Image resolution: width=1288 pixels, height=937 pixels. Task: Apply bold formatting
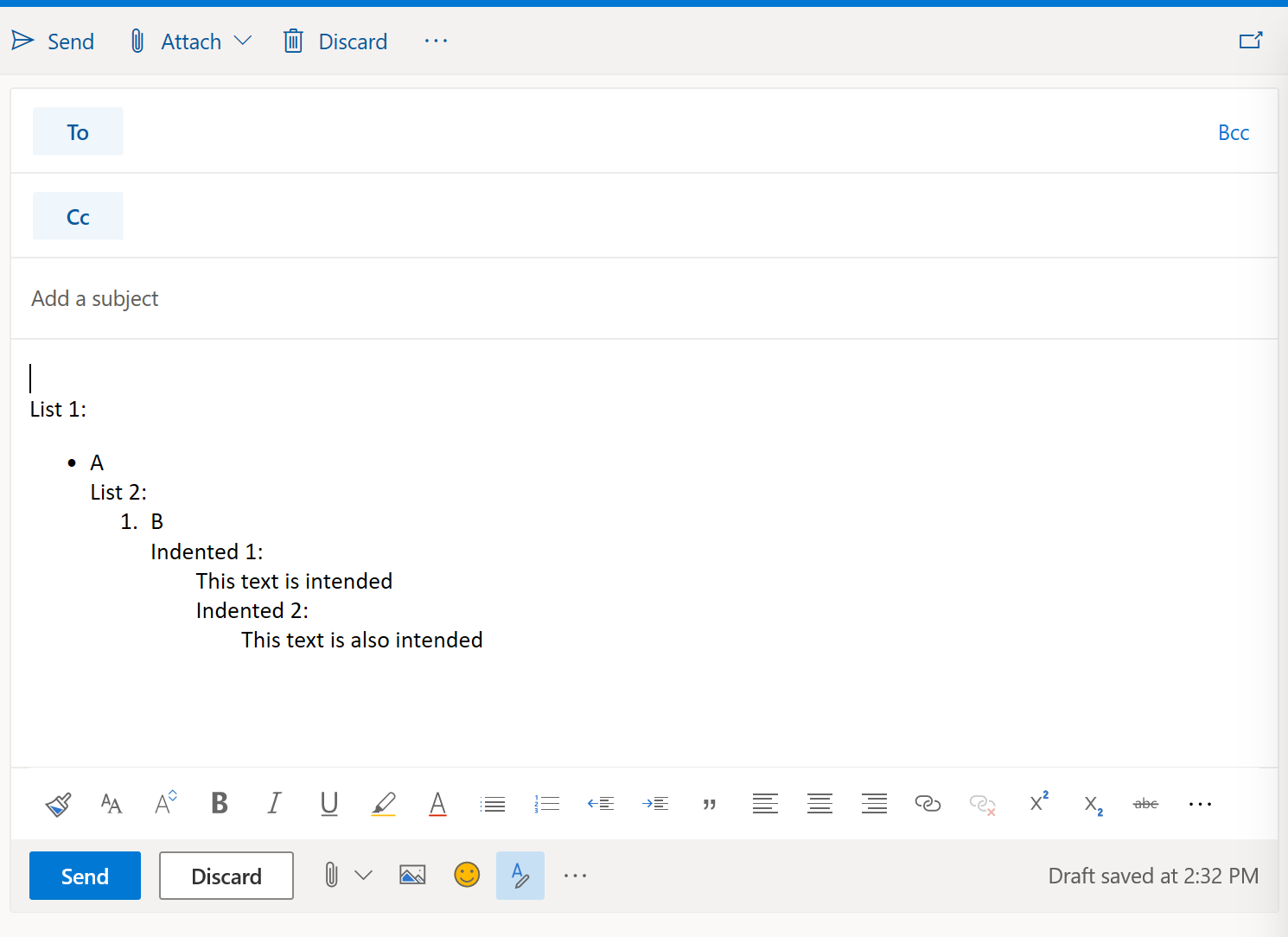[x=219, y=803]
